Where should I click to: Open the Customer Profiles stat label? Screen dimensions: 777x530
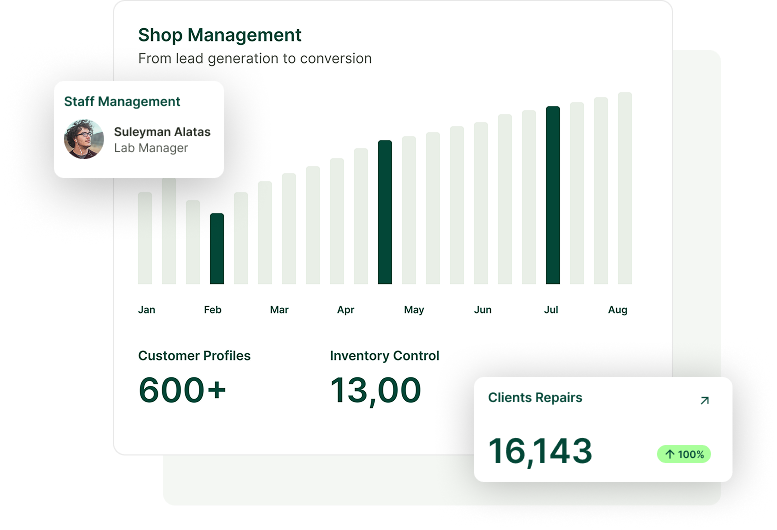[x=194, y=356]
